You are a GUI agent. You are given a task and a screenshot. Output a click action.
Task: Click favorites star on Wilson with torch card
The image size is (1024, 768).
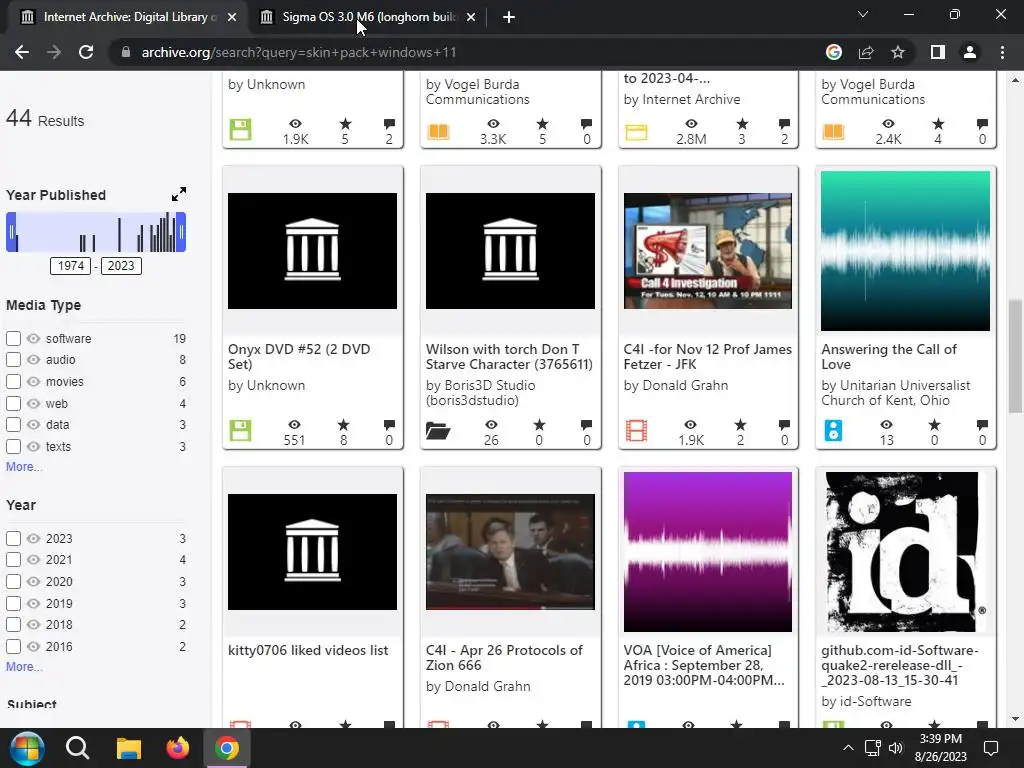click(x=539, y=424)
